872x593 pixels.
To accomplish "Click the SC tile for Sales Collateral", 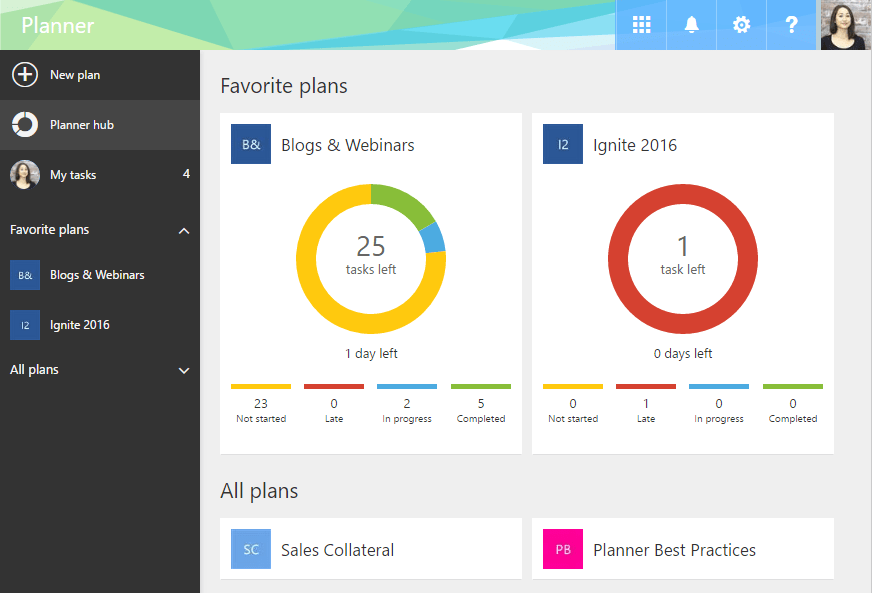I will 251,549.
